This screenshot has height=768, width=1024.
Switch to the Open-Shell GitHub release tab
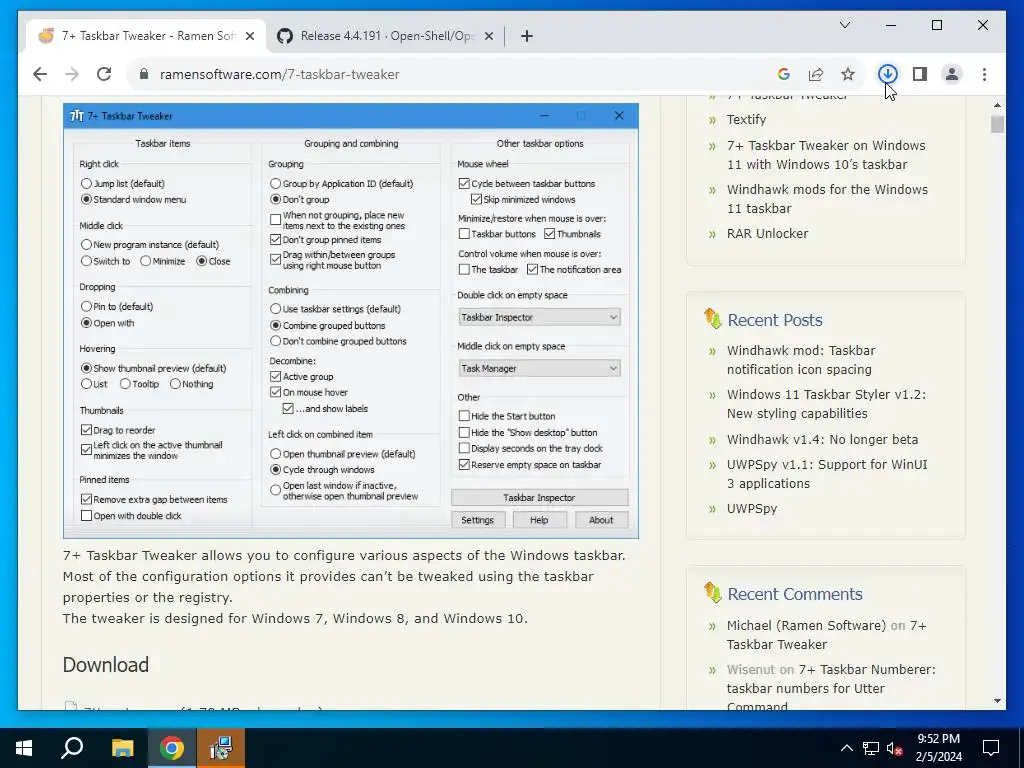385,36
